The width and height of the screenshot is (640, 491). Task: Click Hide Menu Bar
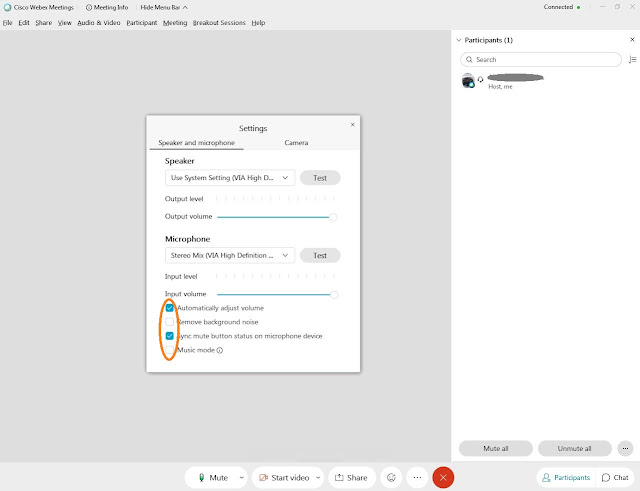pos(164,7)
